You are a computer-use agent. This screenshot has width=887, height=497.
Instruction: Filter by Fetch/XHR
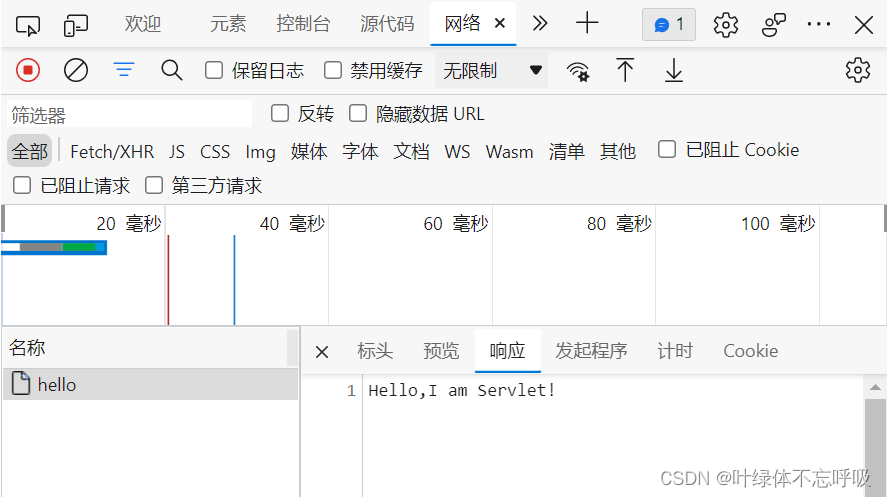tap(112, 152)
